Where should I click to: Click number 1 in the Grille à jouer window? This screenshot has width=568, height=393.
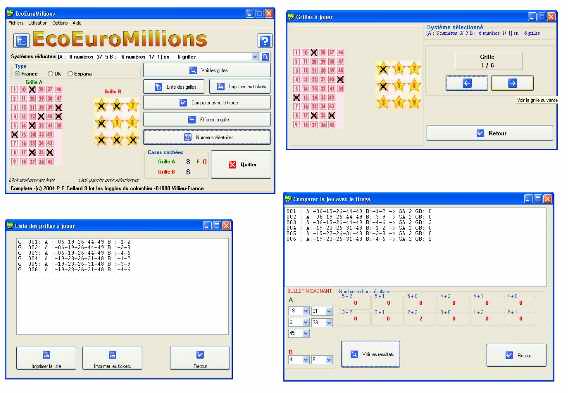tap(297, 52)
